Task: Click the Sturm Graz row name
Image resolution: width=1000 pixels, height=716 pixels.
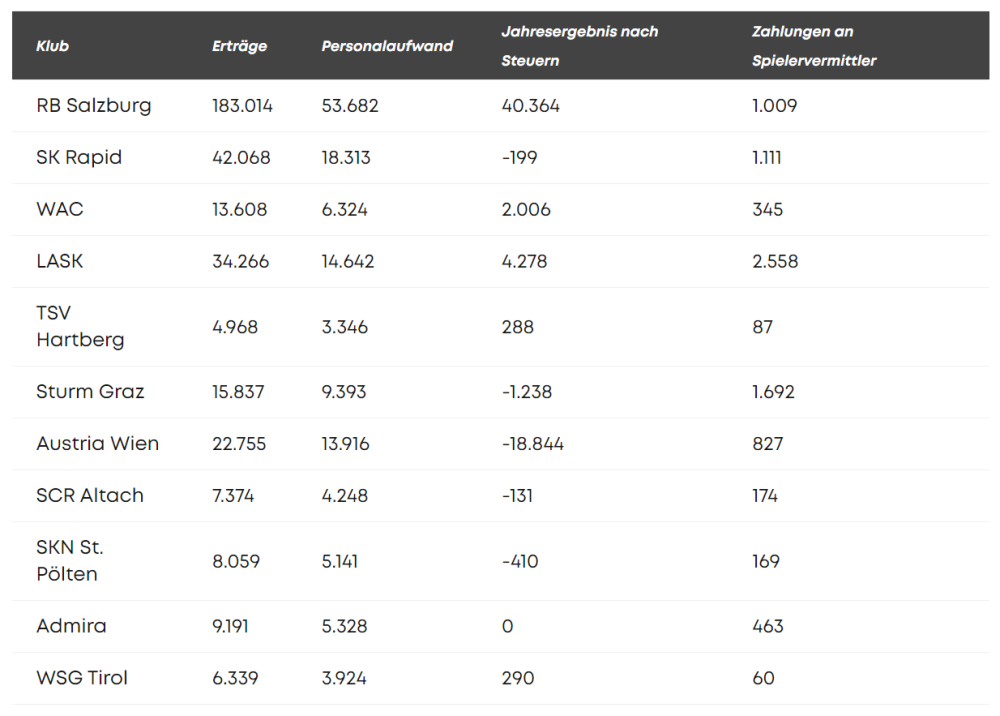Action: point(90,392)
